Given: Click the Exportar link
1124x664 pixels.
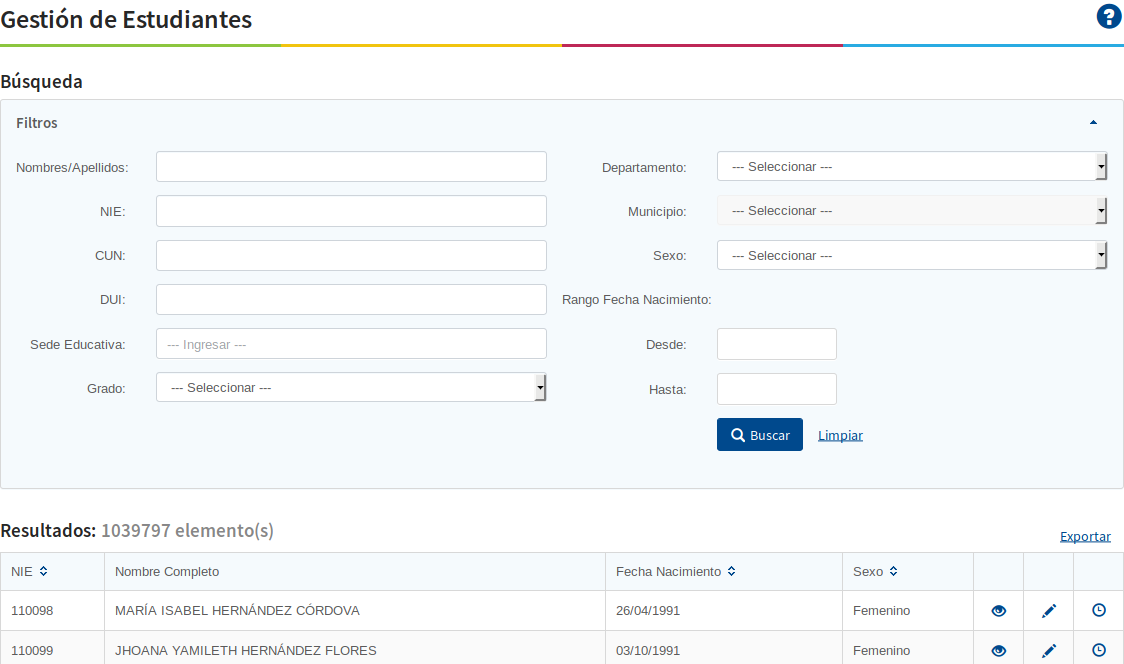Looking at the screenshot, I should (x=1085, y=537).
